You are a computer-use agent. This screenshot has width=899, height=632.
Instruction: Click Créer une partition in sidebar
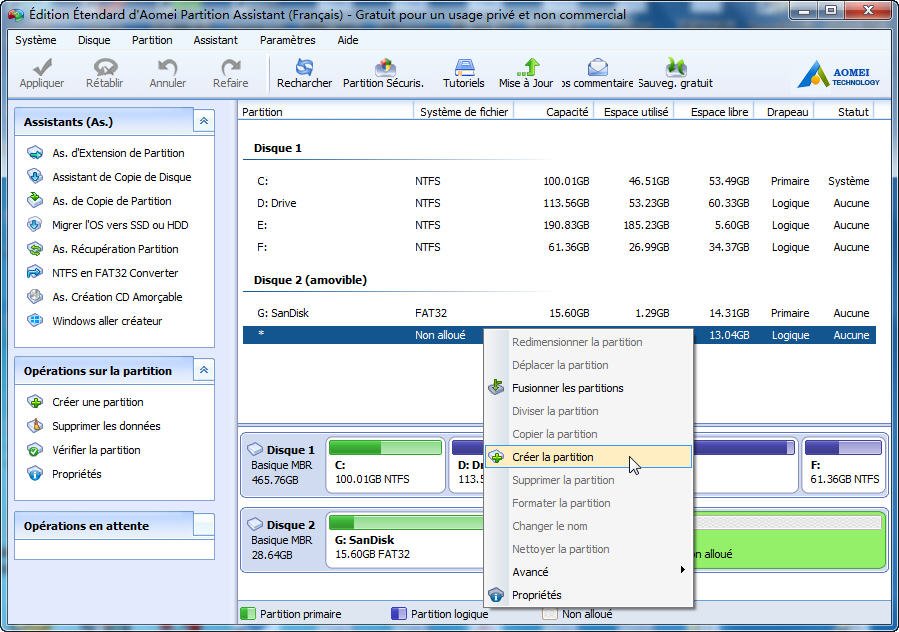coord(97,402)
